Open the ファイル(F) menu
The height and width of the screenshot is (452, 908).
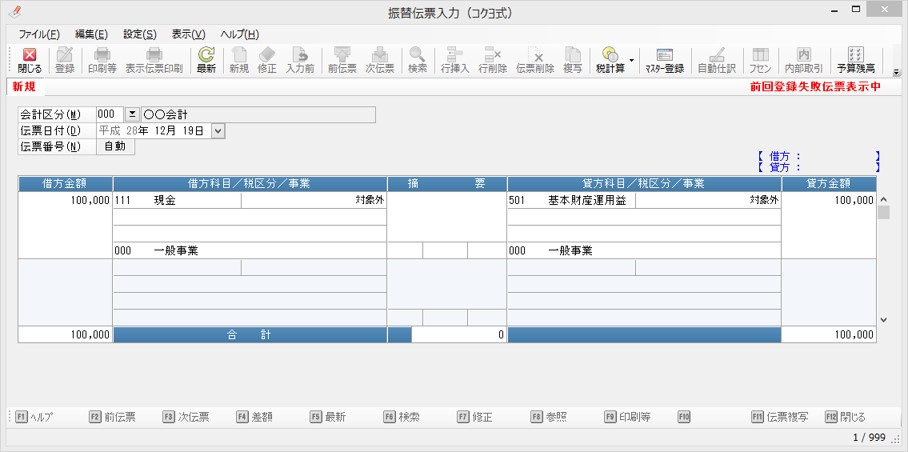coord(38,34)
